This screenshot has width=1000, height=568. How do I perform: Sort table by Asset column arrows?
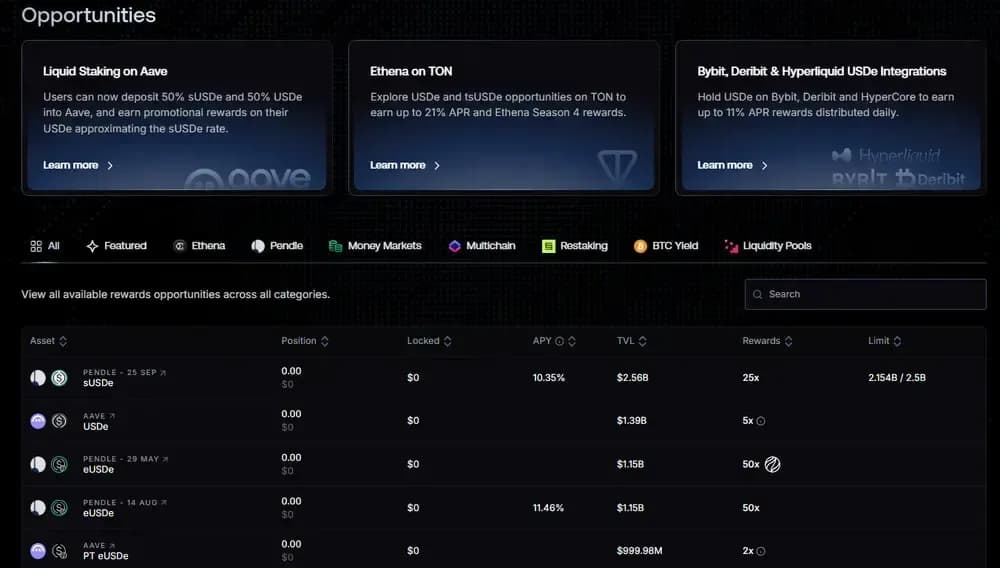point(63,341)
